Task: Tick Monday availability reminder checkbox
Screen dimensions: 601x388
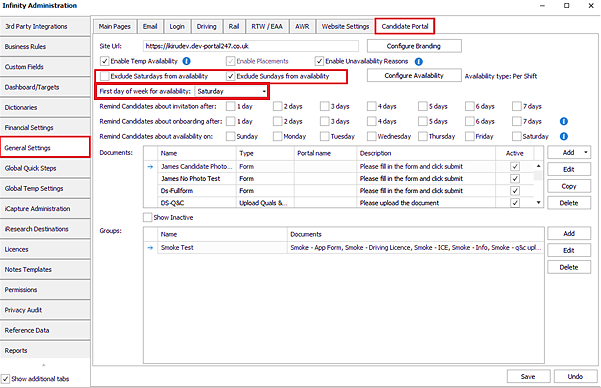Action: pos(278,136)
